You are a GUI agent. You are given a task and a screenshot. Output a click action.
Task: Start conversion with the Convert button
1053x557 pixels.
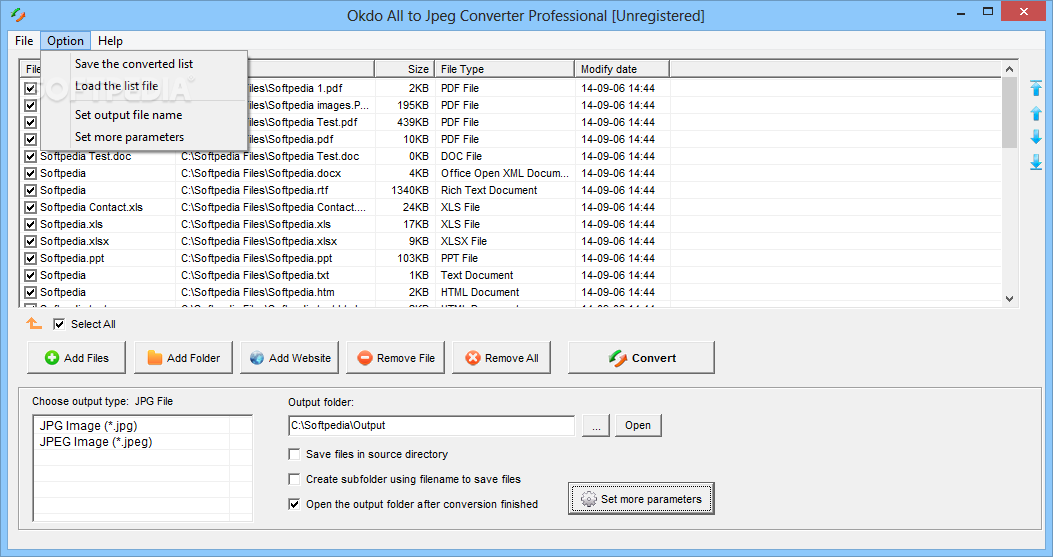(641, 358)
